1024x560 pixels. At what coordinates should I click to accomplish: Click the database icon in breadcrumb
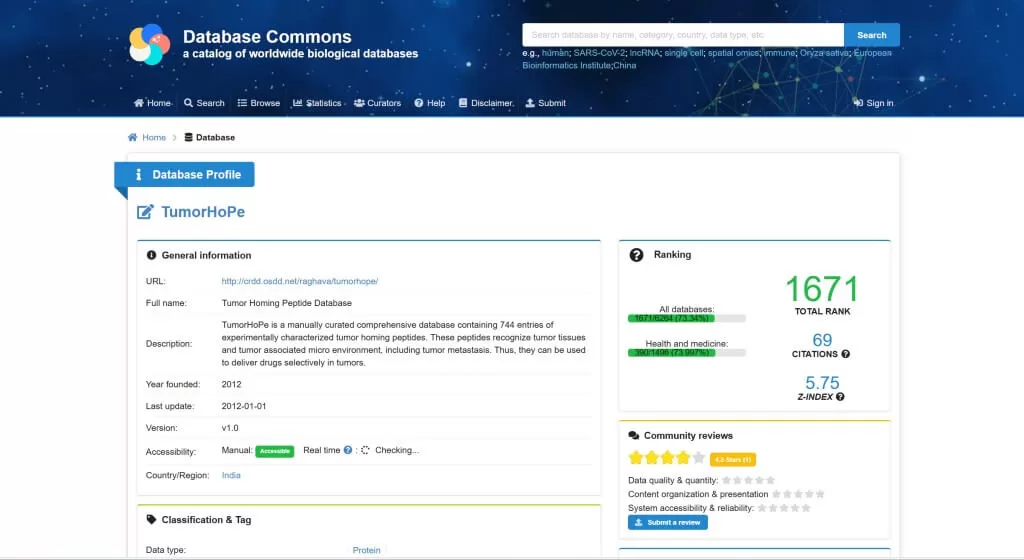pyautogui.click(x=188, y=137)
